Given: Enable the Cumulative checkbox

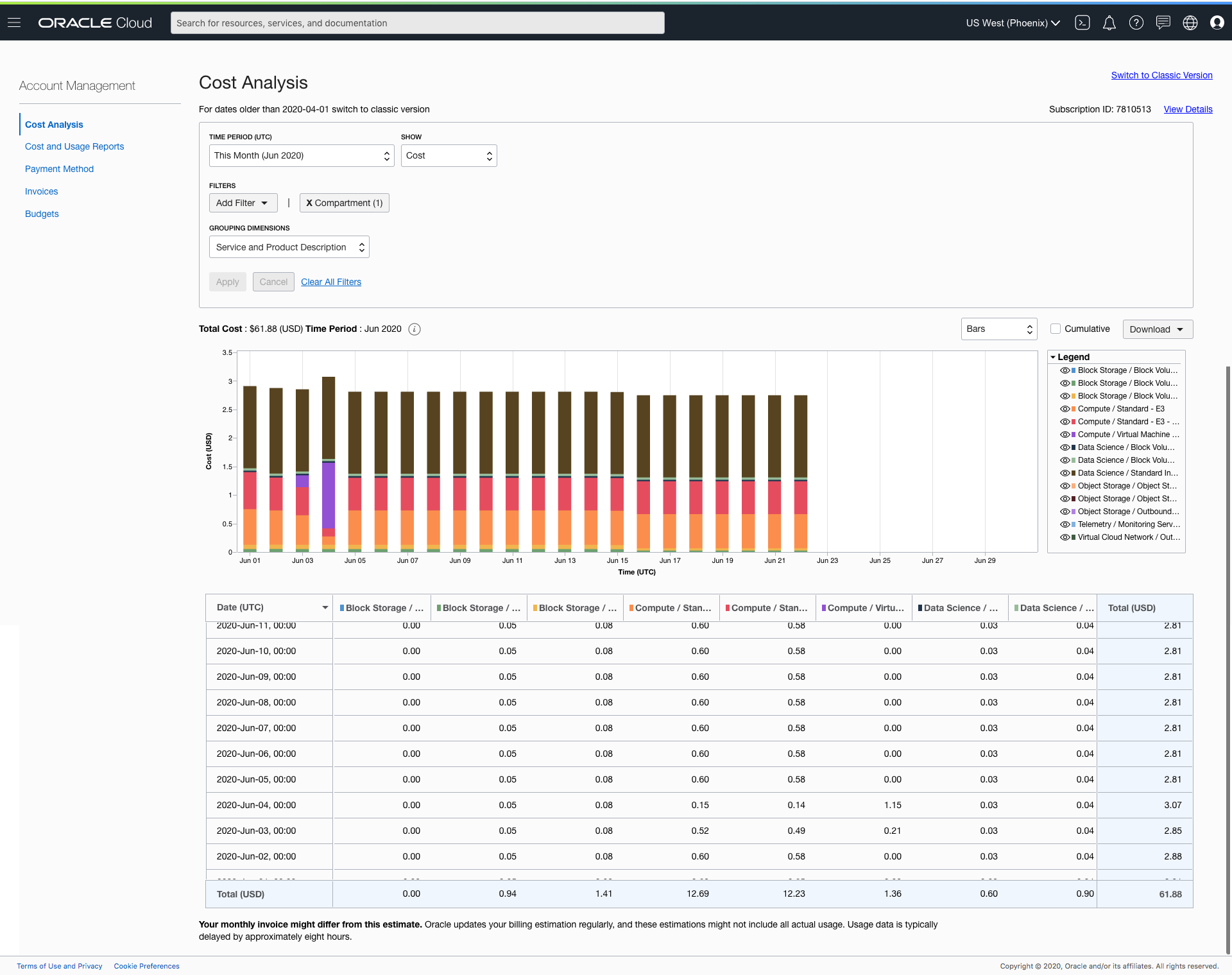Looking at the screenshot, I should click(1056, 329).
